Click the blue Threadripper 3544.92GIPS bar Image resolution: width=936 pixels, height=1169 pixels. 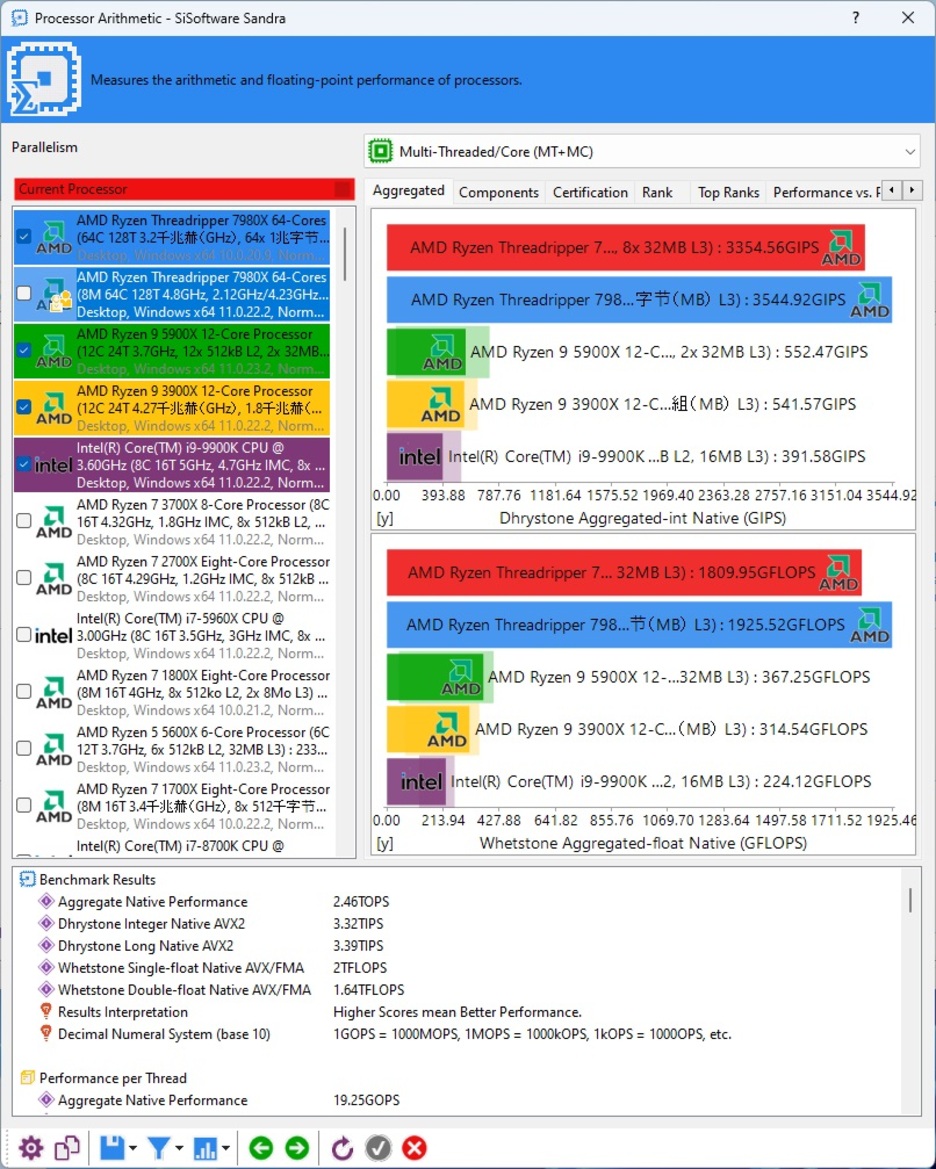pos(639,300)
